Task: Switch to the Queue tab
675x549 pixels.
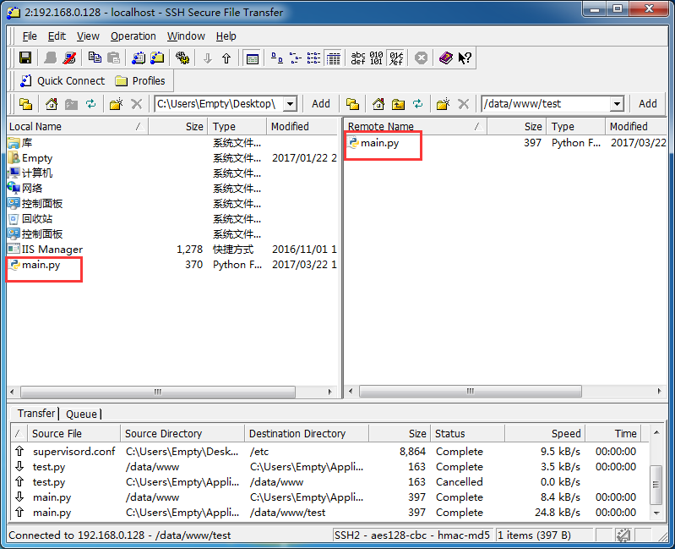Action: tap(81, 414)
